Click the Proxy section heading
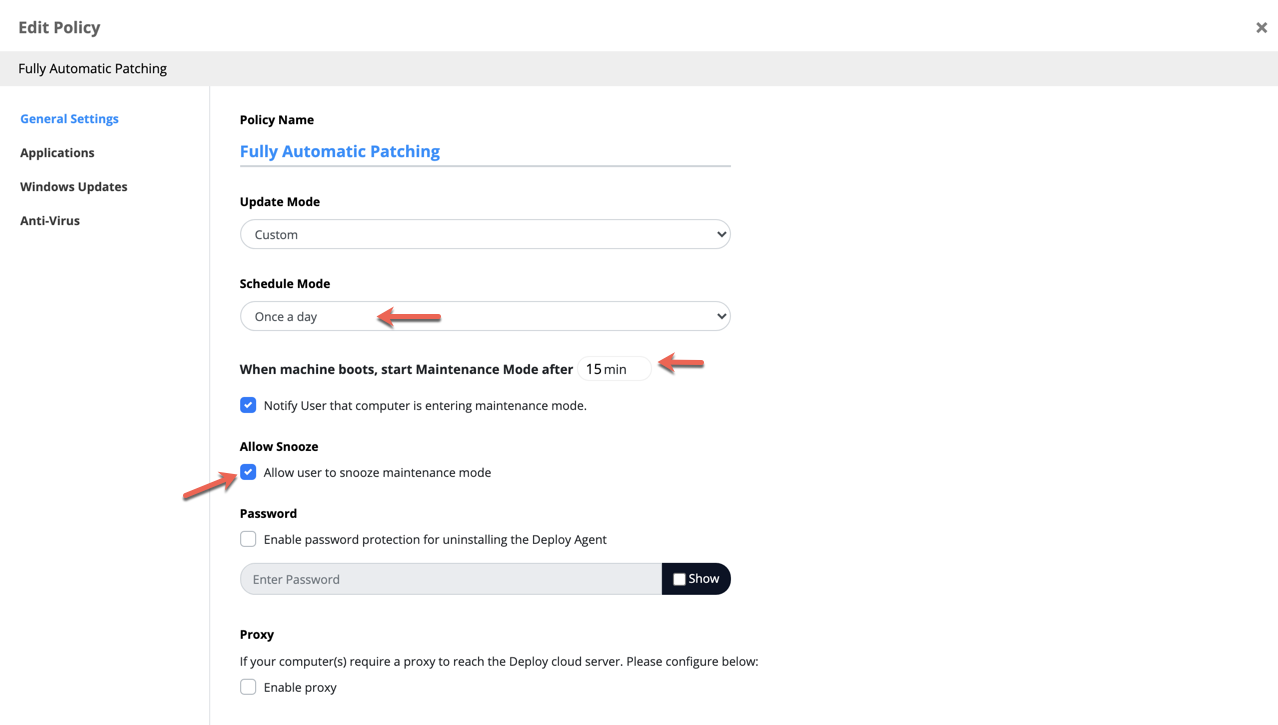 point(257,635)
